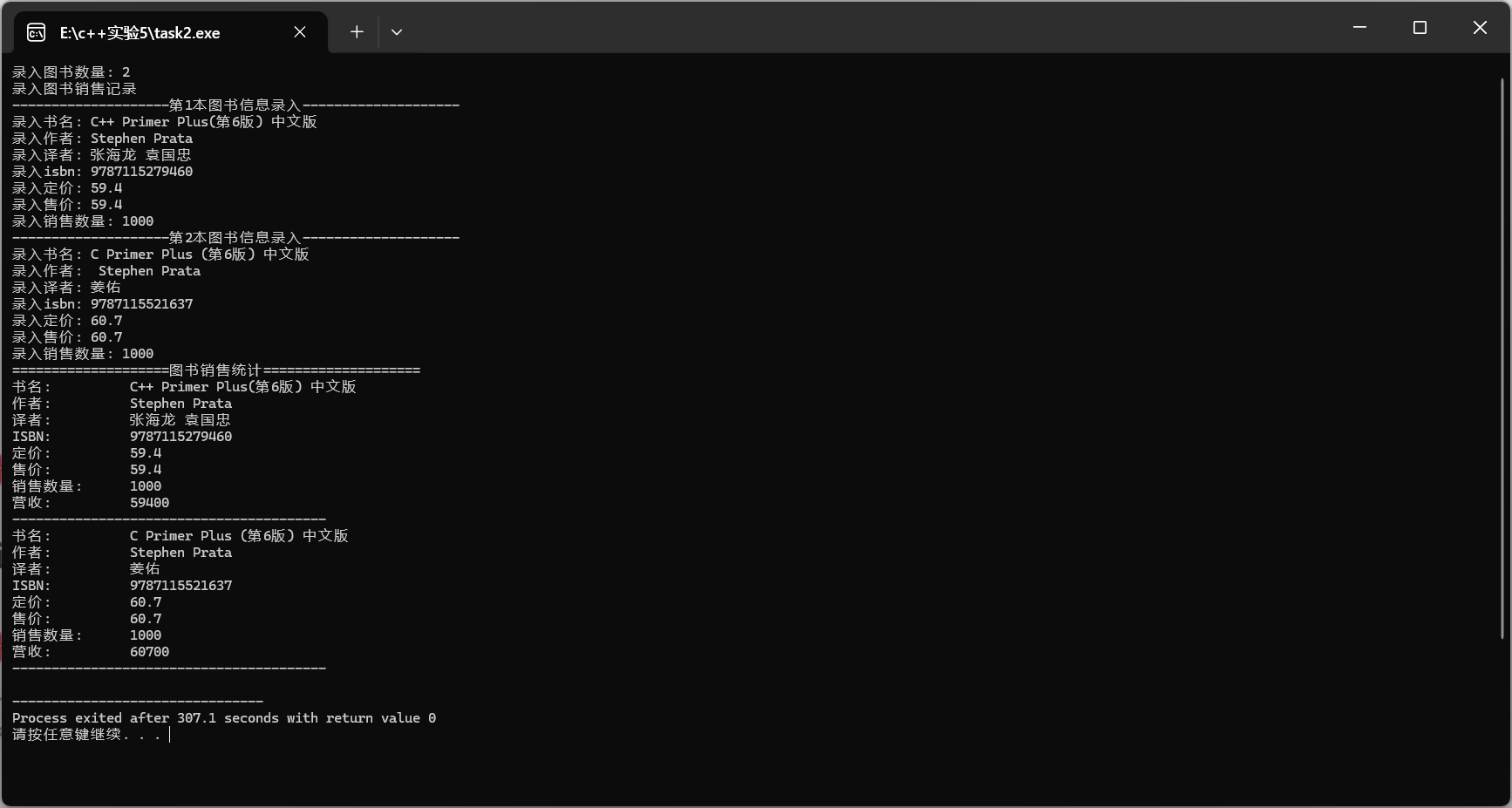Click the line '录入售价: 60.7'
The width and height of the screenshot is (1512, 808).
pos(67,337)
